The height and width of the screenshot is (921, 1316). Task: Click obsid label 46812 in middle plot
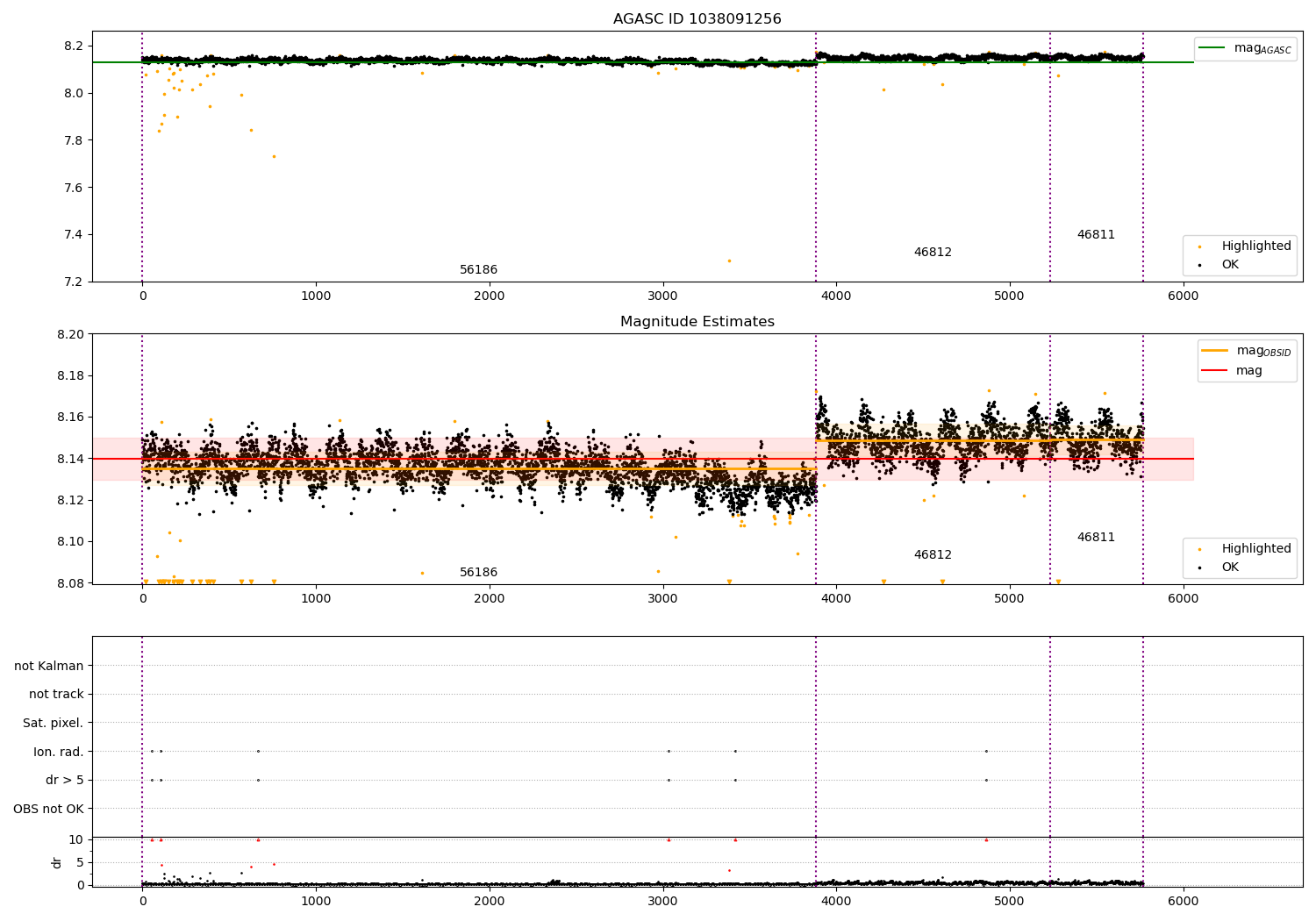933,554
